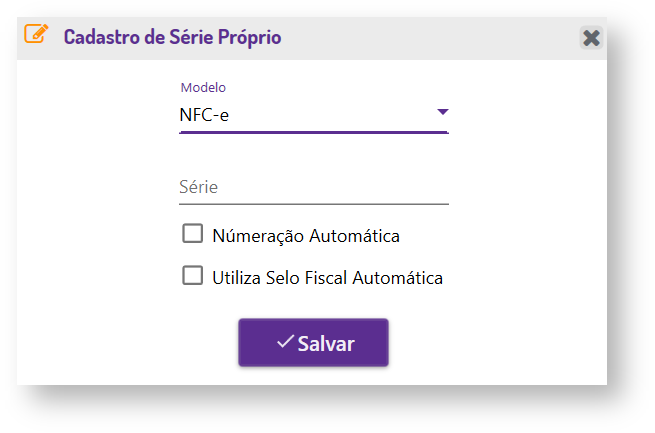Click the edit pencil icon in header

(x=36, y=36)
